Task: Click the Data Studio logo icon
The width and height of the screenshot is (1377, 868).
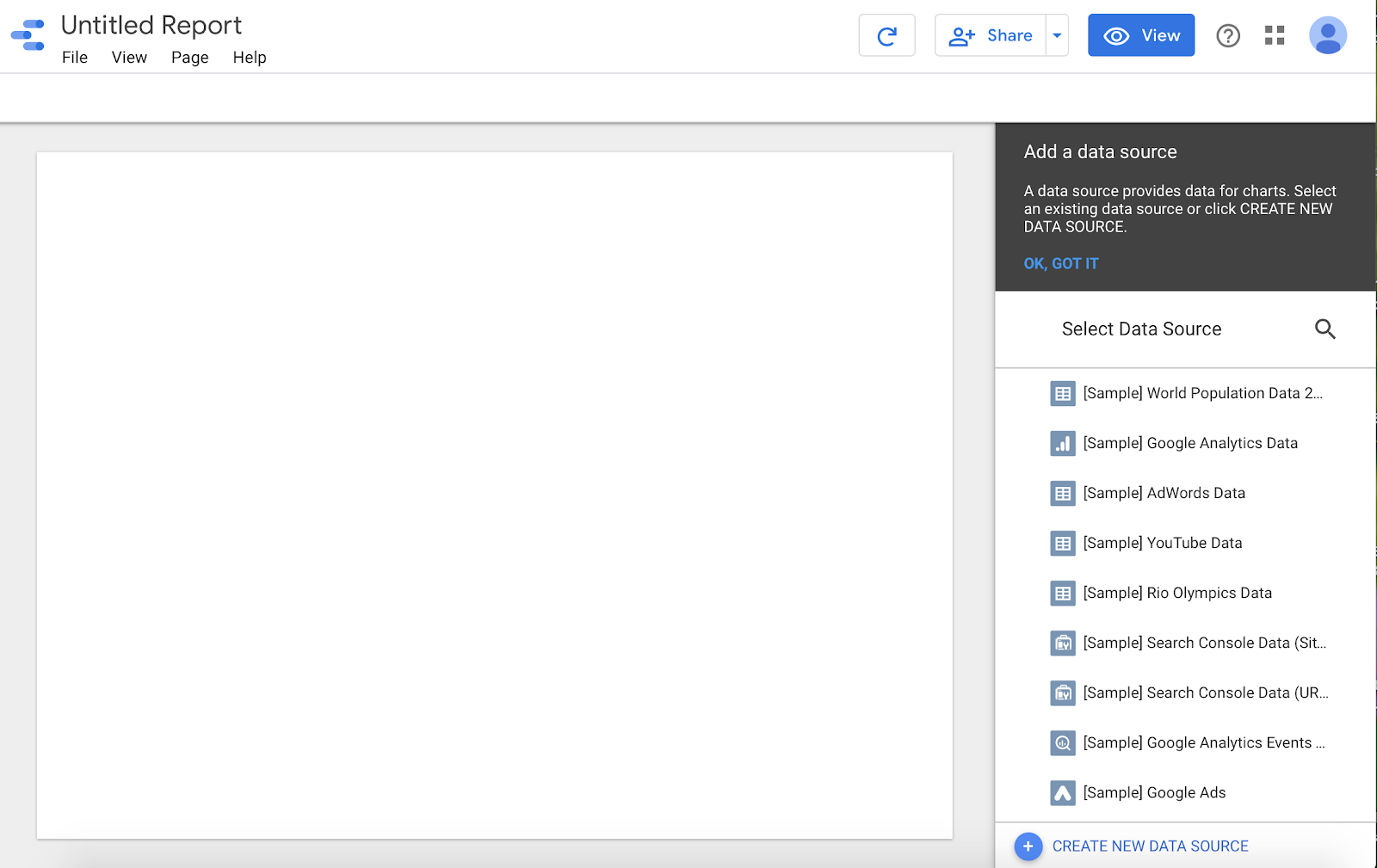Action: tap(28, 35)
